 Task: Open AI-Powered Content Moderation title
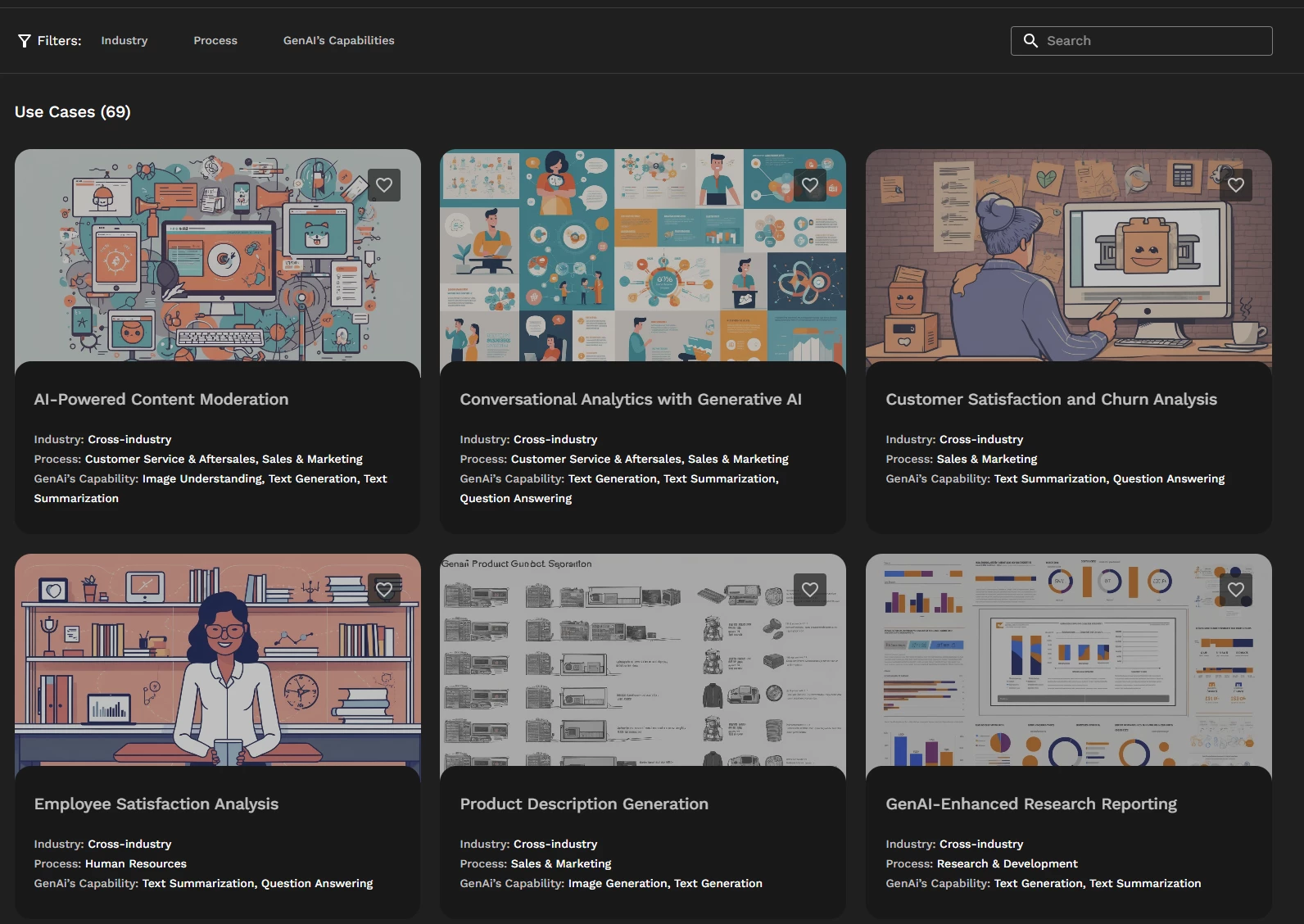click(161, 400)
